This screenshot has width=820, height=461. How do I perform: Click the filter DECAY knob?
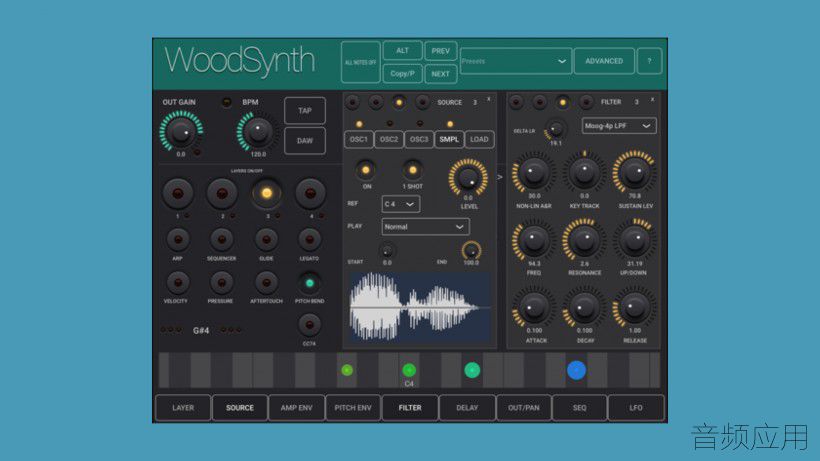click(584, 308)
